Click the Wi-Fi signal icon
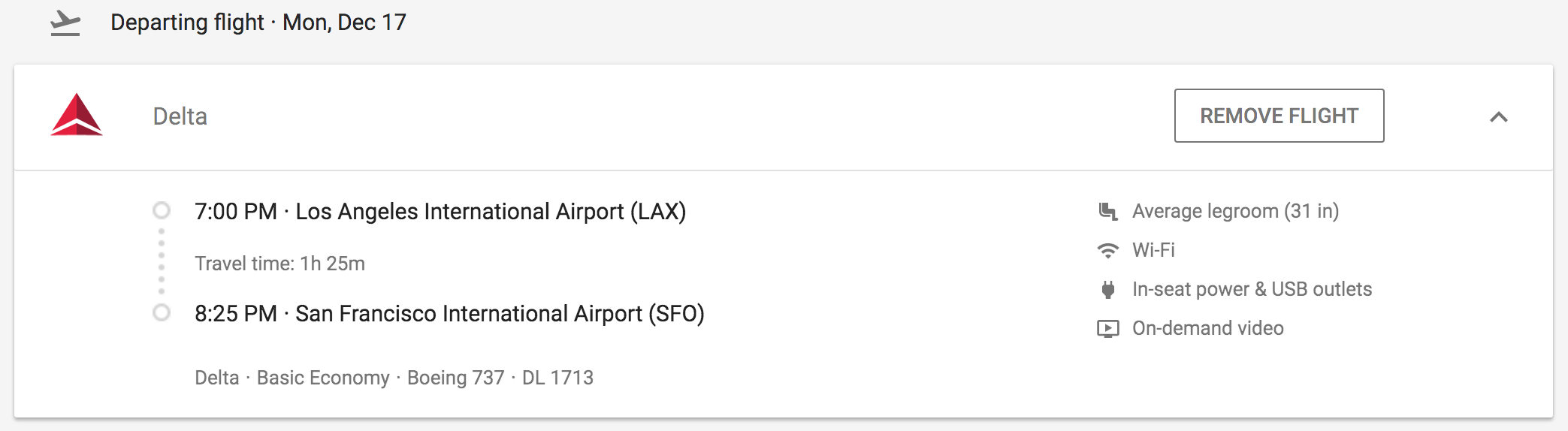 (x=1107, y=251)
